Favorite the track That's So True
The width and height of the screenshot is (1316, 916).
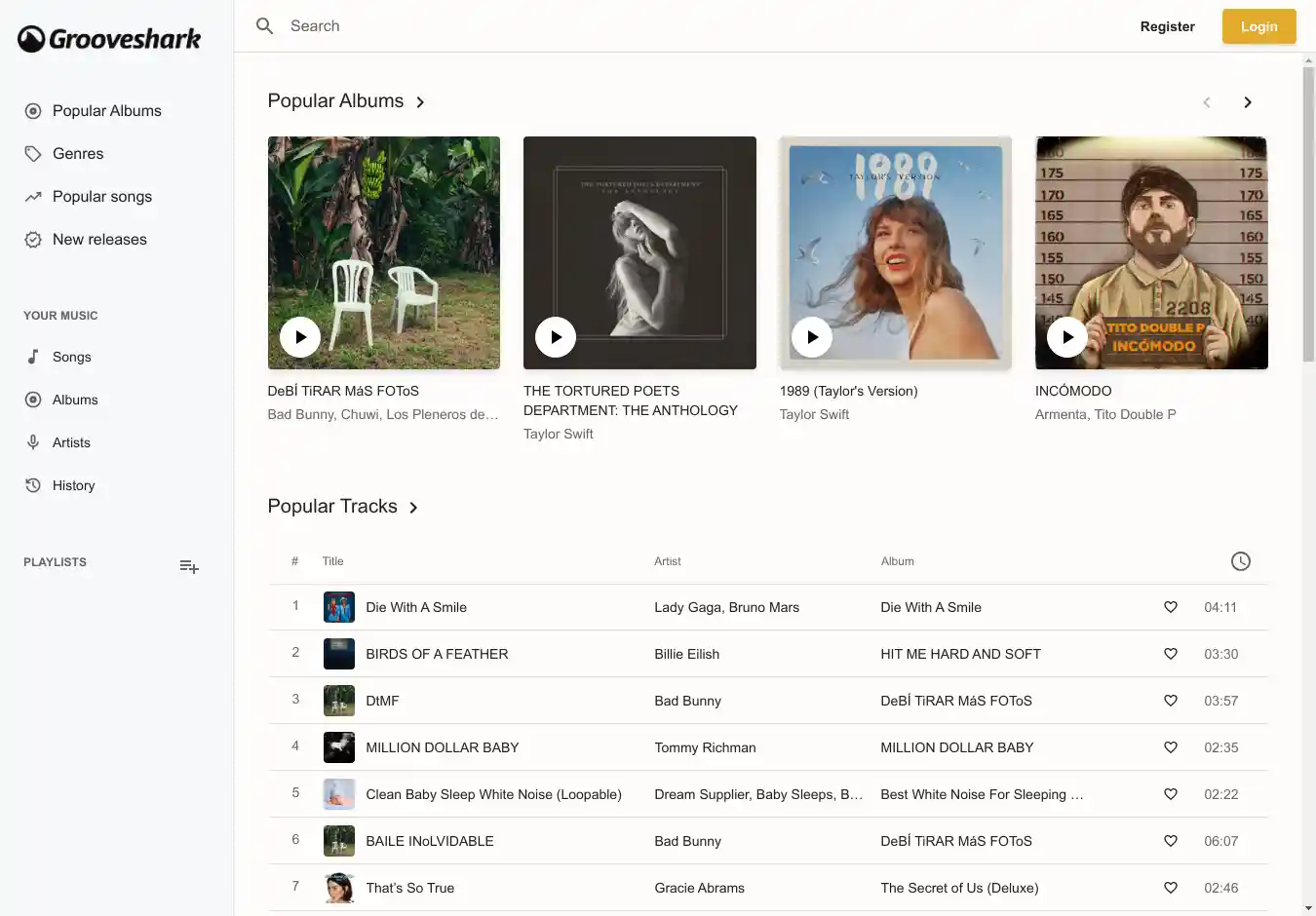1171,888
